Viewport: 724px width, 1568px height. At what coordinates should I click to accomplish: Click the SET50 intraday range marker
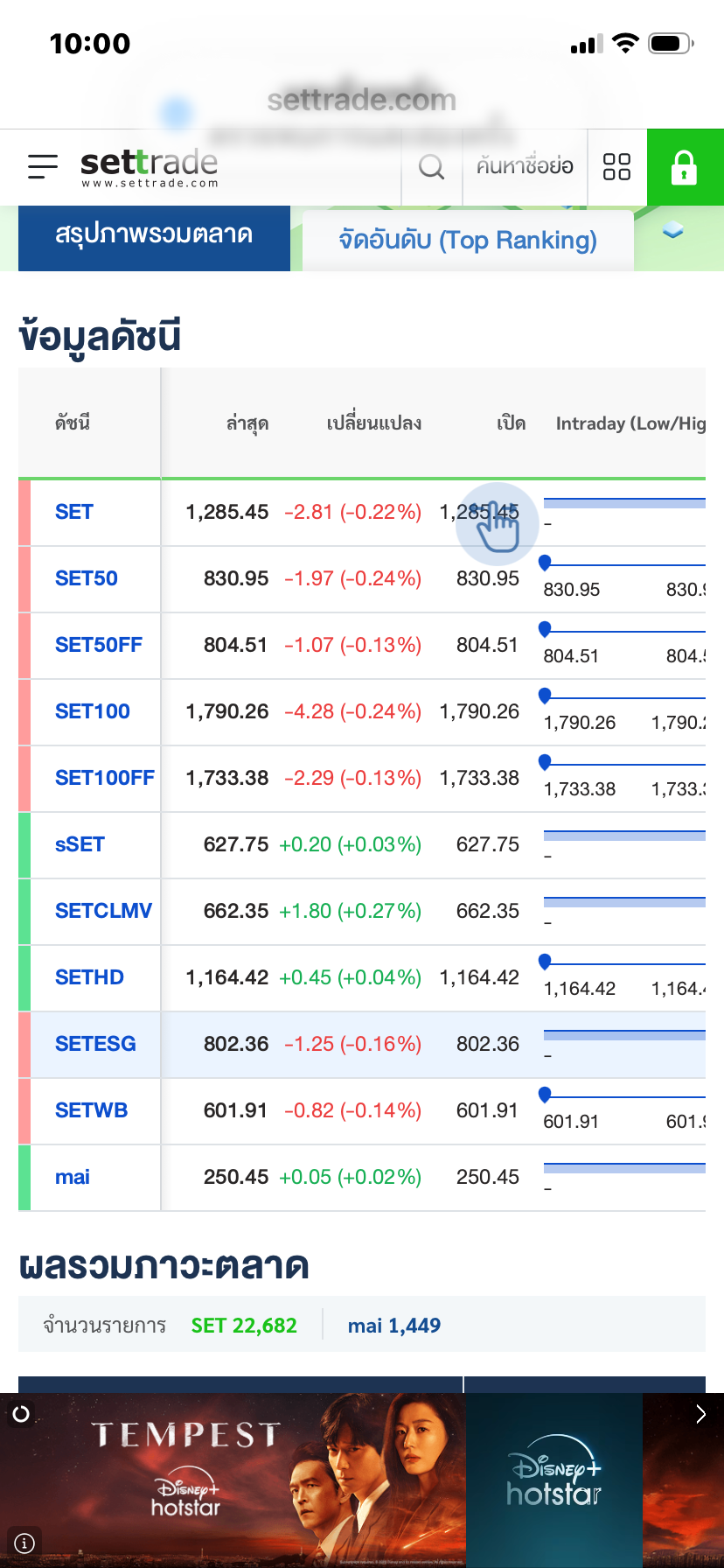[x=545, y=563]
